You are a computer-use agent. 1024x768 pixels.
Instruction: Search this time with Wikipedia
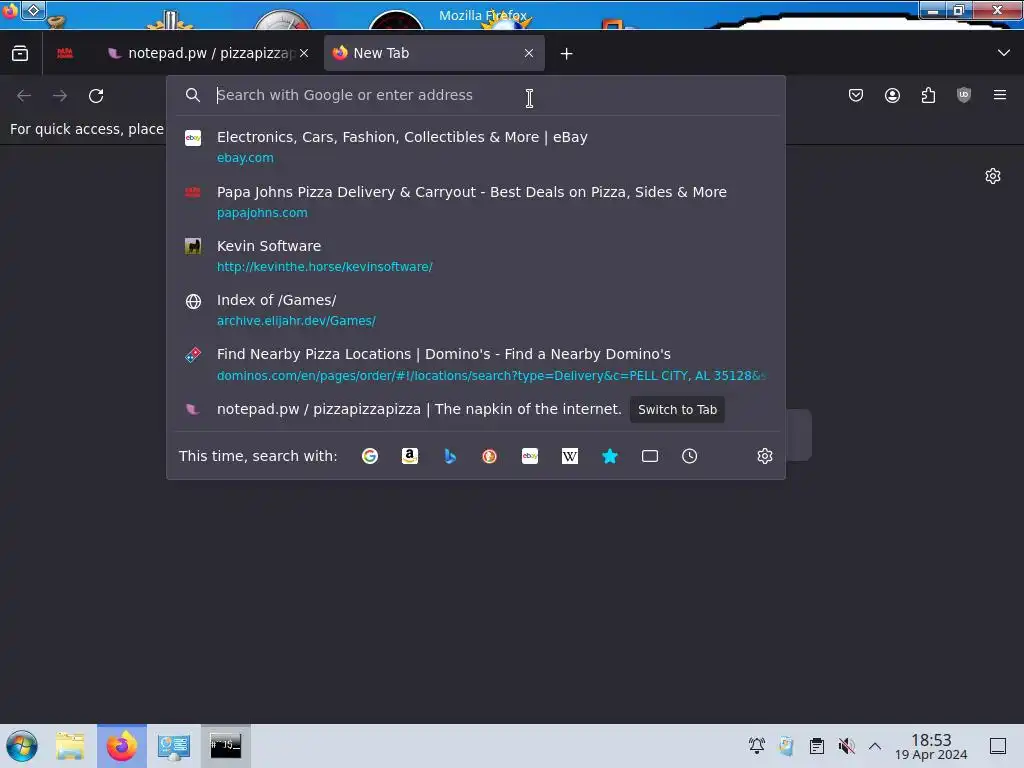pos(569,456)
